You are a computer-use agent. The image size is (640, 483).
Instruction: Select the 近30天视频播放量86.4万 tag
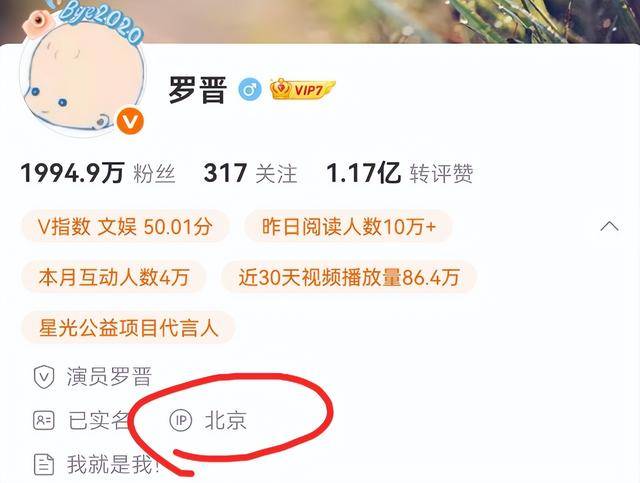click(349, 277)
